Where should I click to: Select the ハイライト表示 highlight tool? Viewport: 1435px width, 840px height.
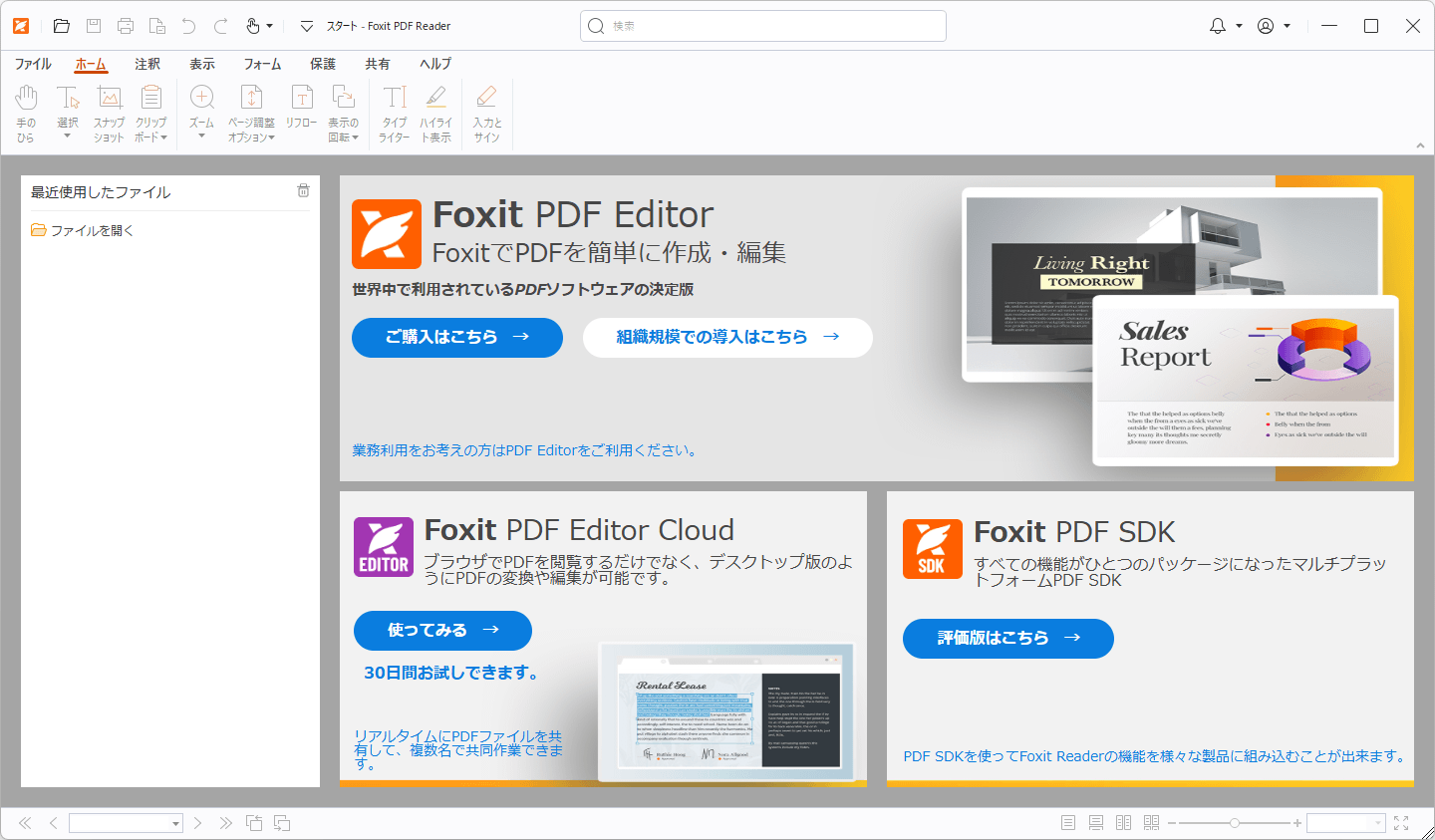point(435,114)
